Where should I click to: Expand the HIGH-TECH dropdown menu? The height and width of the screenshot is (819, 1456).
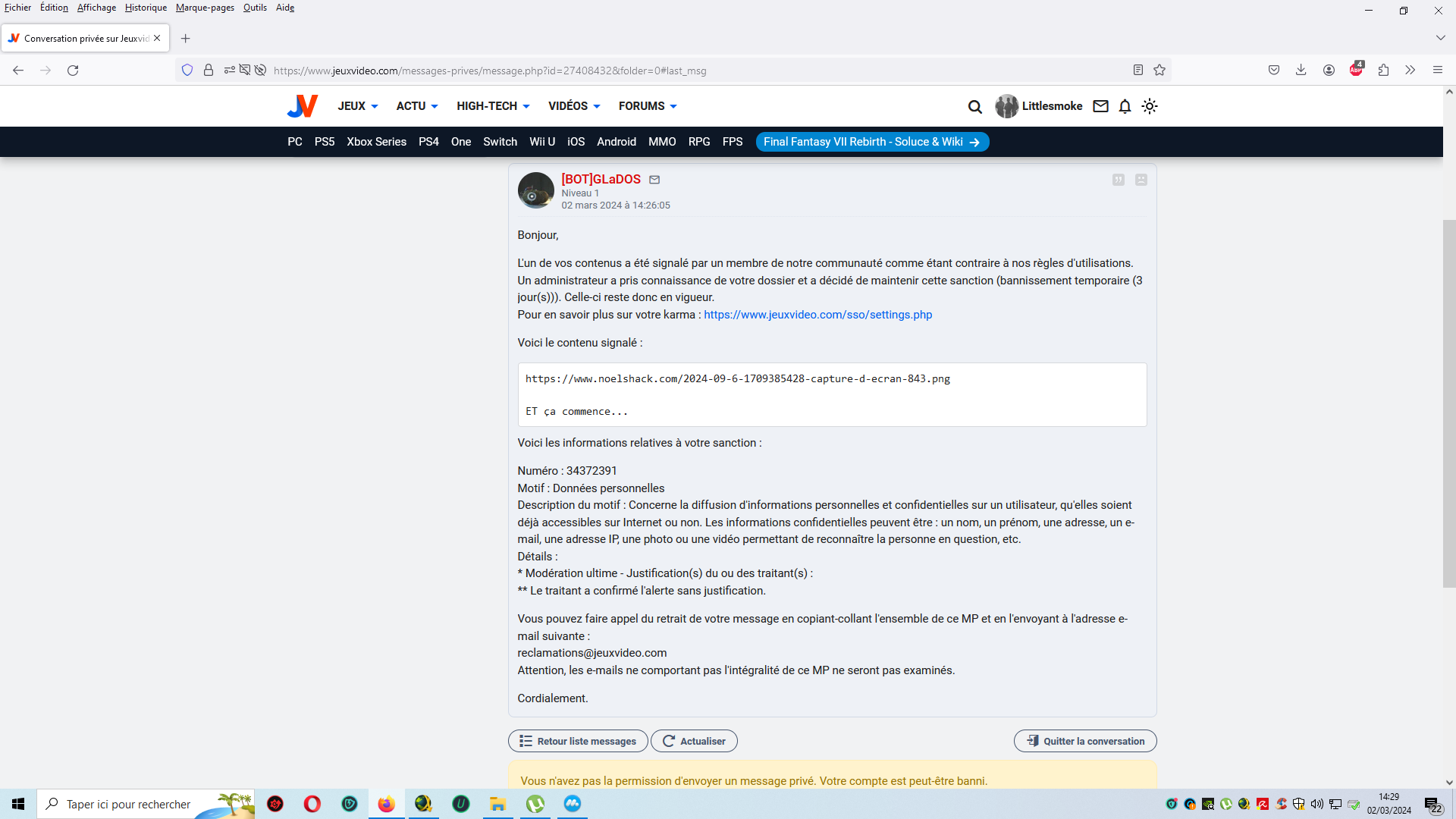(493, 106)
